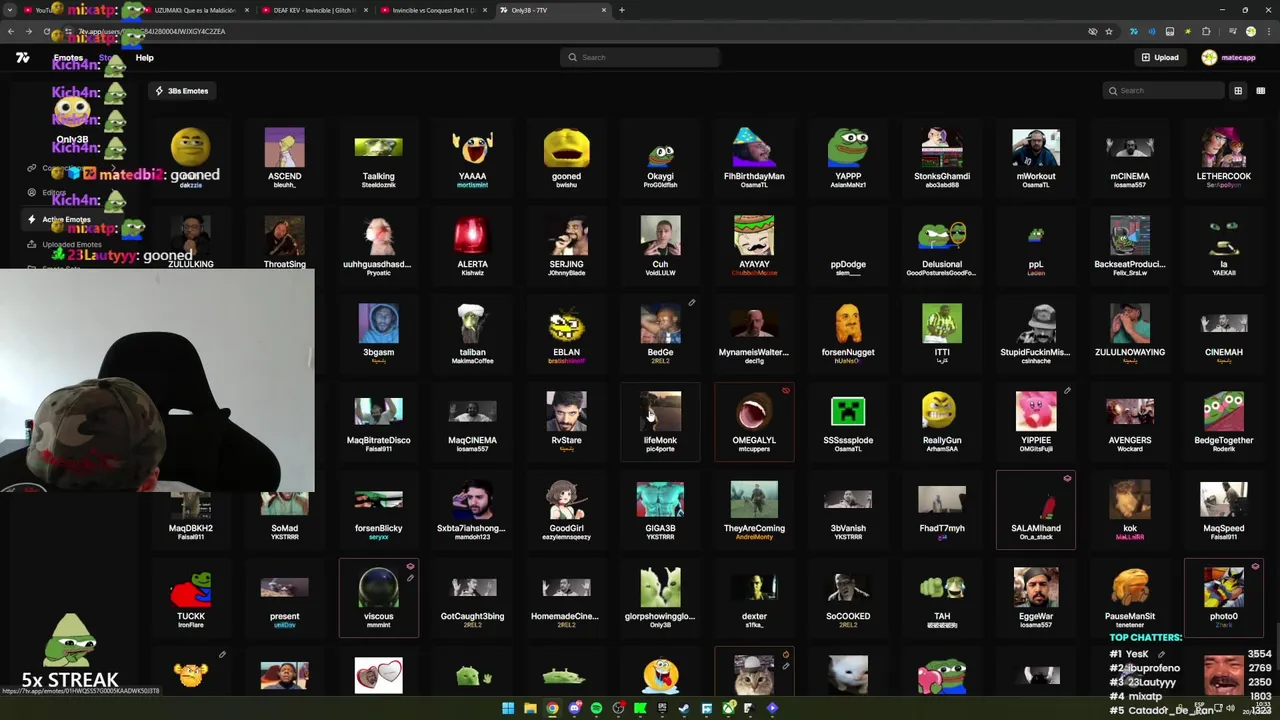1280x720 pixels.
Task: Open the Delusional emote
Action: click(942, 246)
